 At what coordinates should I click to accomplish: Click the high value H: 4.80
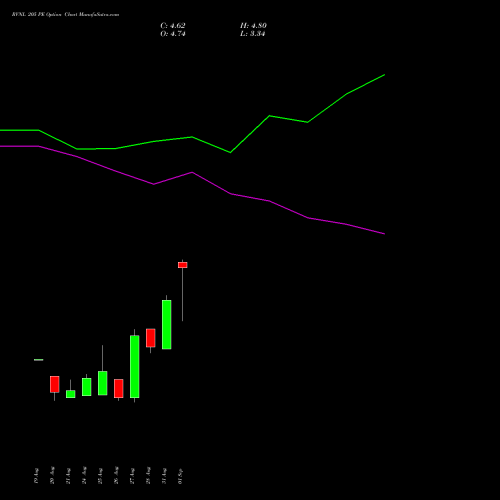pyautogui.click(x=253, y=26)
